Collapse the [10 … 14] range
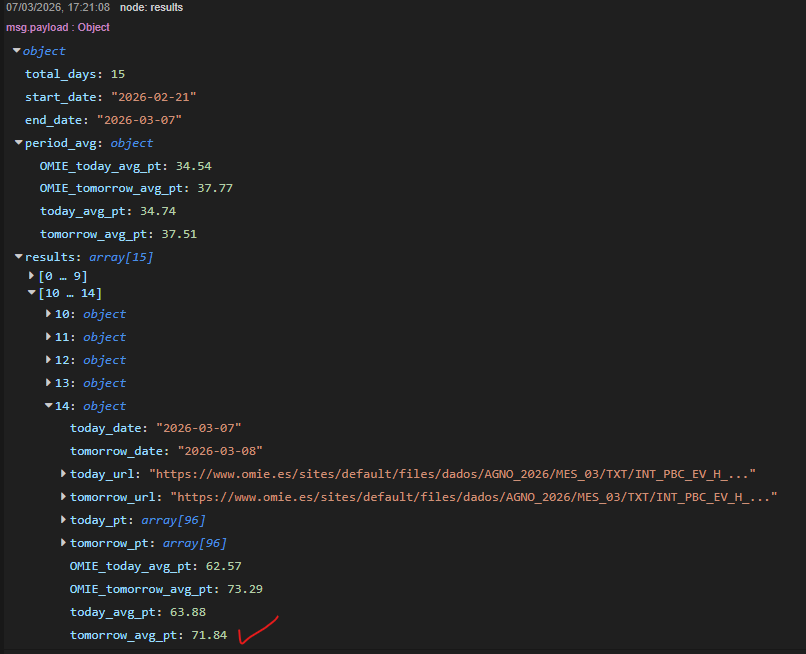 (x=32, y=293)
